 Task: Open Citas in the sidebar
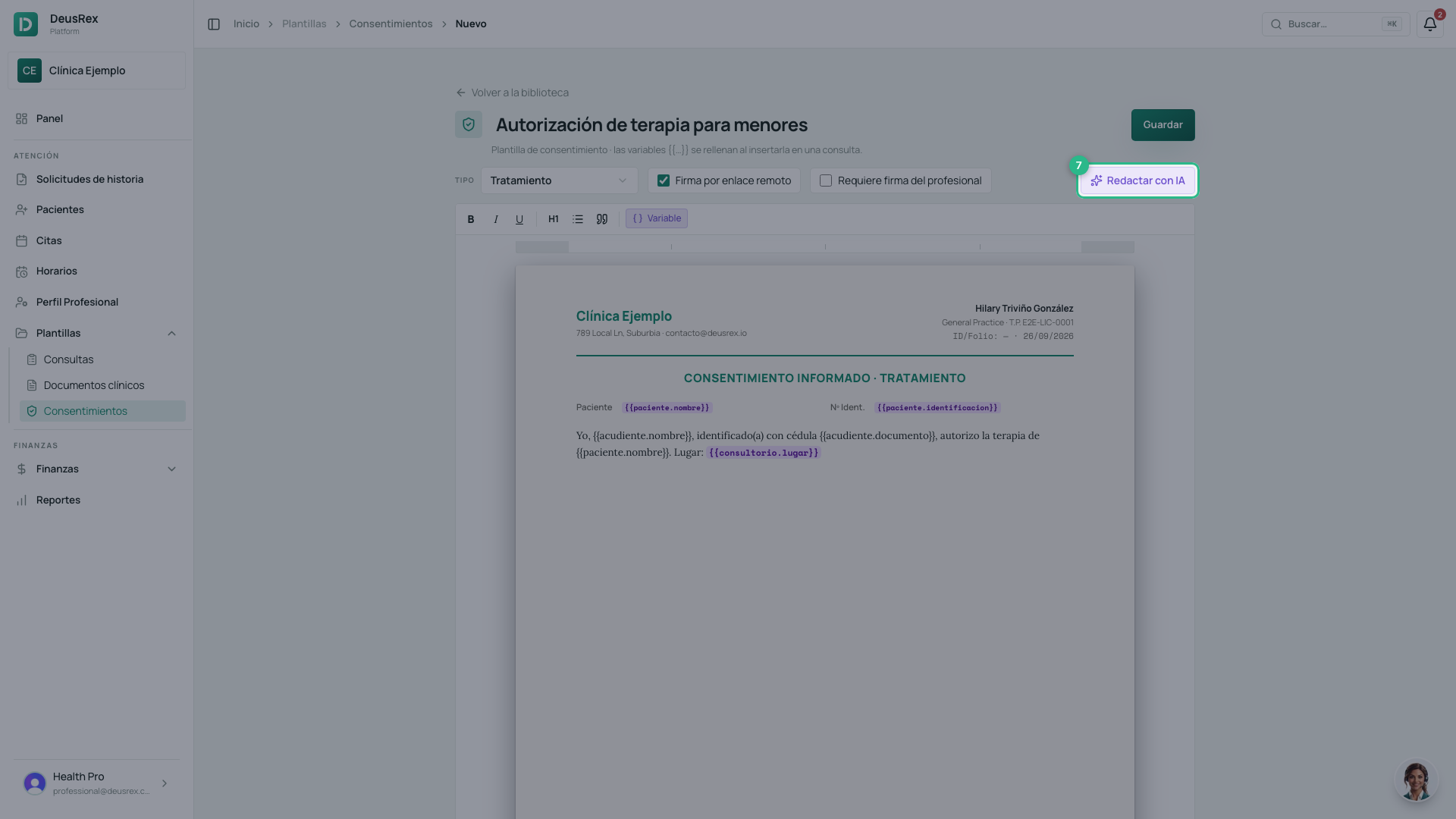pyautogui.click(x=96, y=241)
